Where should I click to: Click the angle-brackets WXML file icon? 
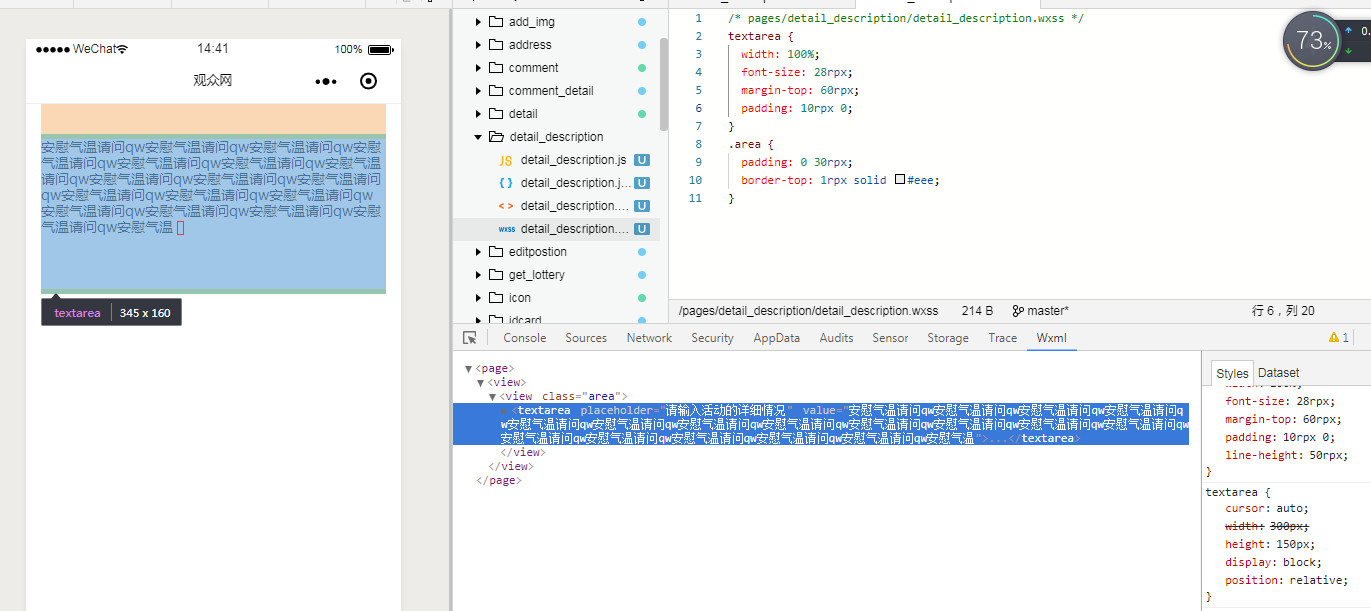click(x=506, y=206)
